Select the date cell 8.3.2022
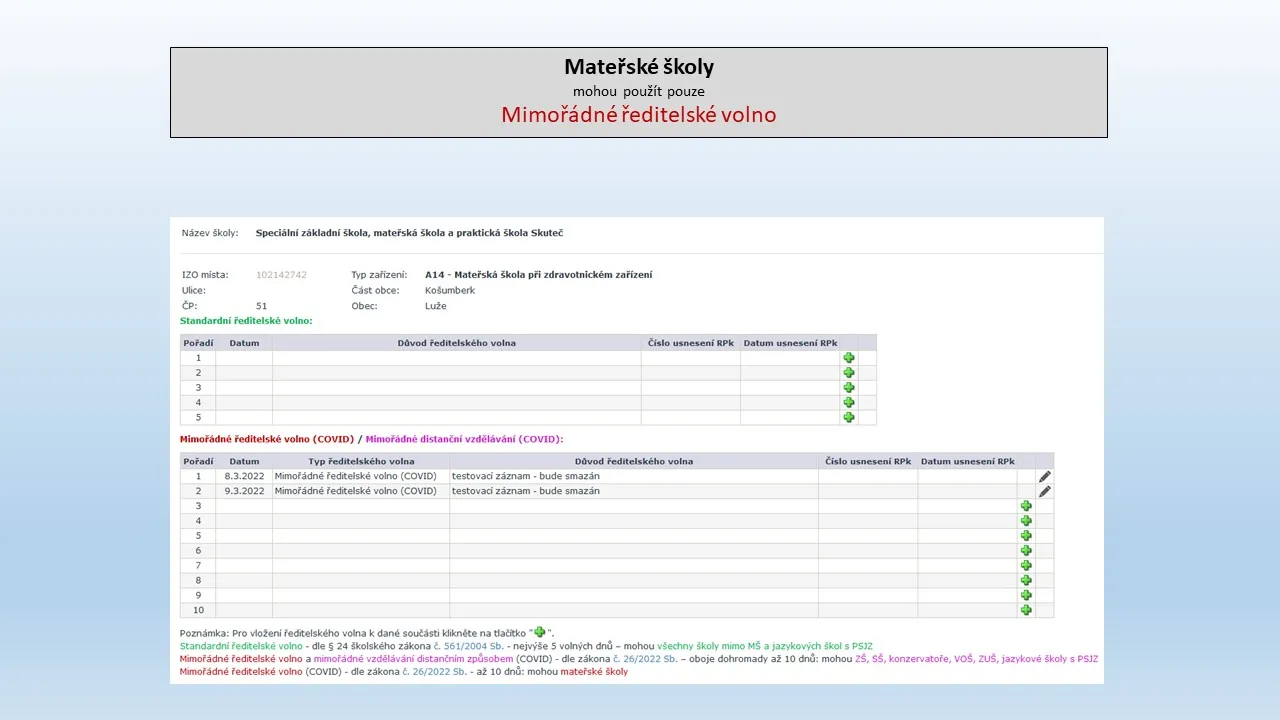This screenshot has width=1280, height=720. pyautogui.click(x=244, y=476)
